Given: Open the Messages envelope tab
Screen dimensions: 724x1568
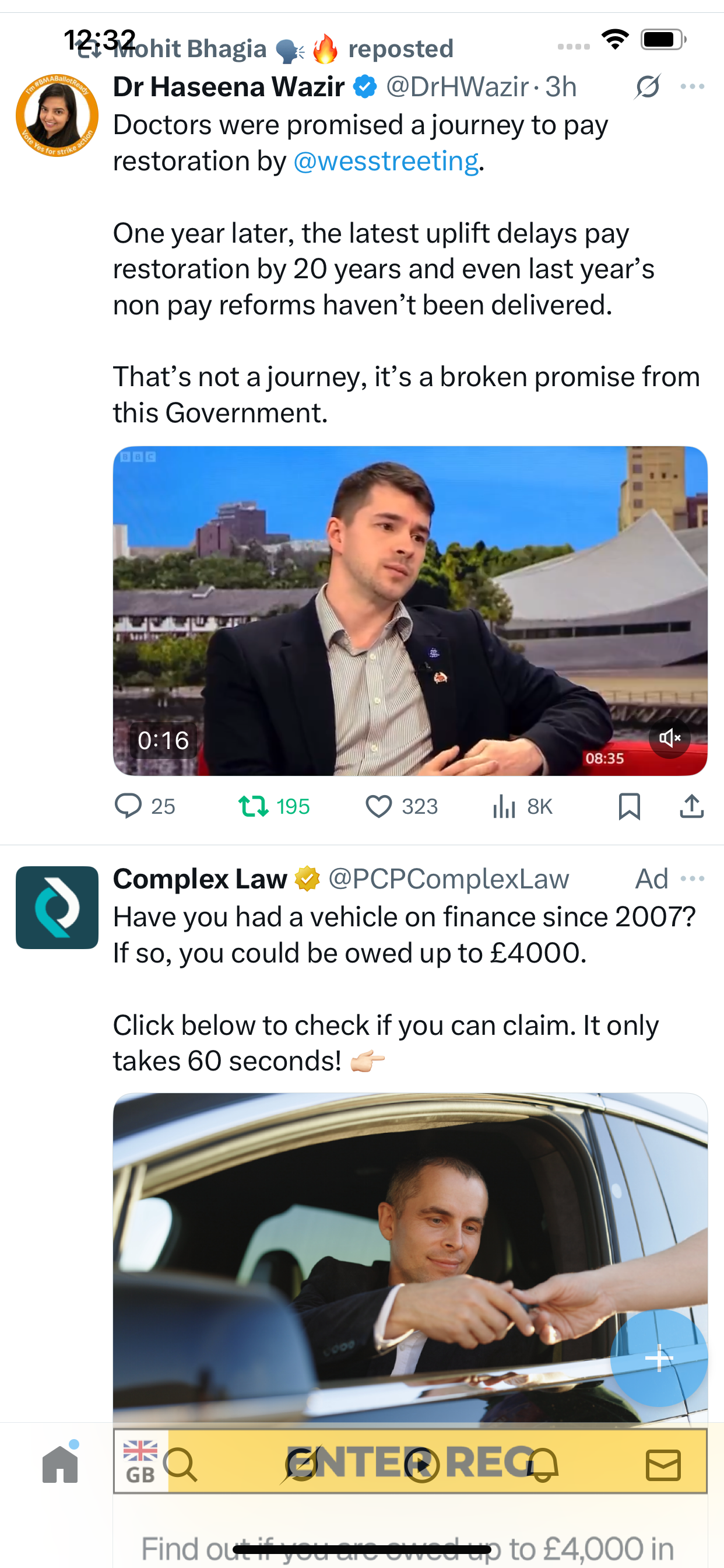Looking at the screenshot, I should point(663,1465).
